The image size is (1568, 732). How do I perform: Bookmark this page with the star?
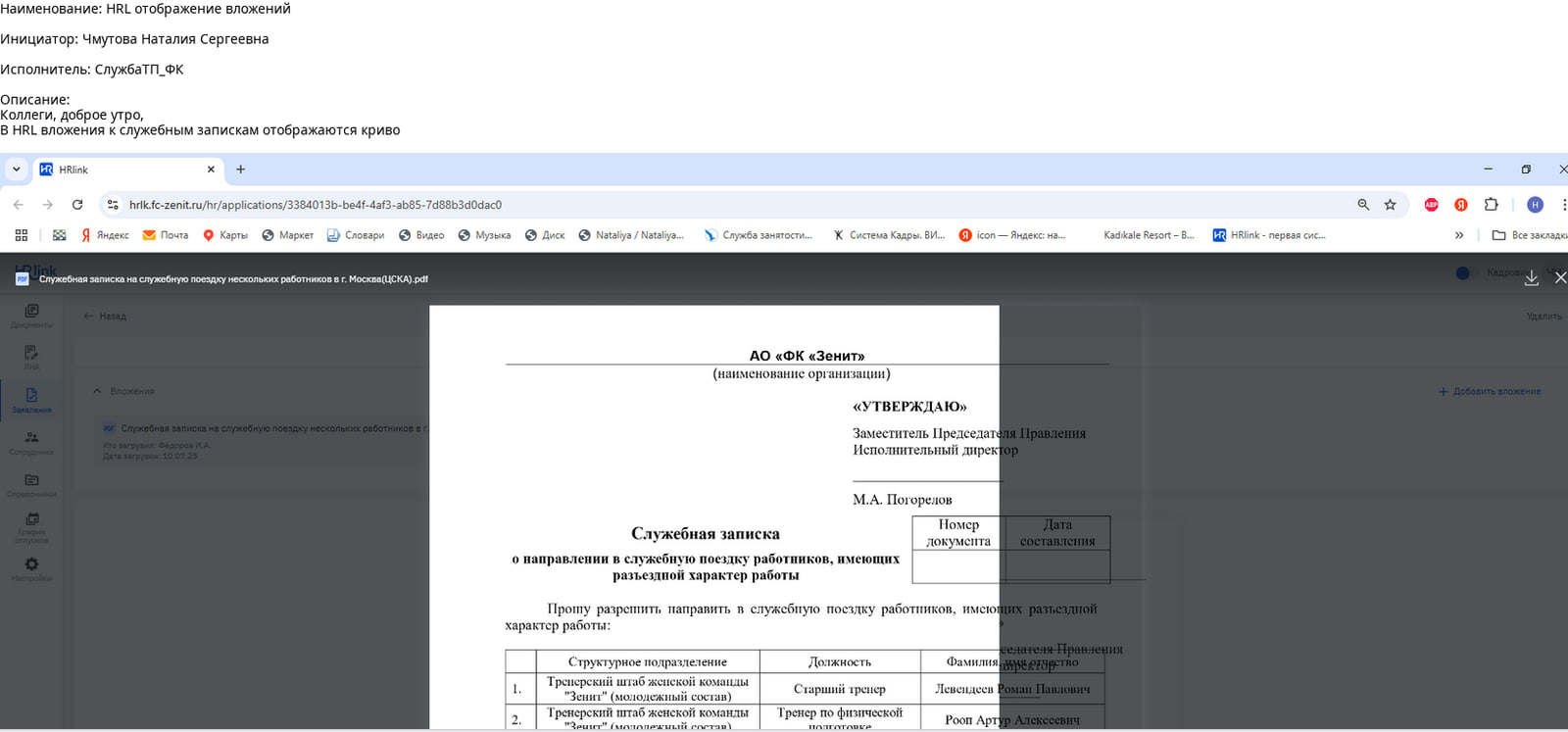[x=1390, y=205]
